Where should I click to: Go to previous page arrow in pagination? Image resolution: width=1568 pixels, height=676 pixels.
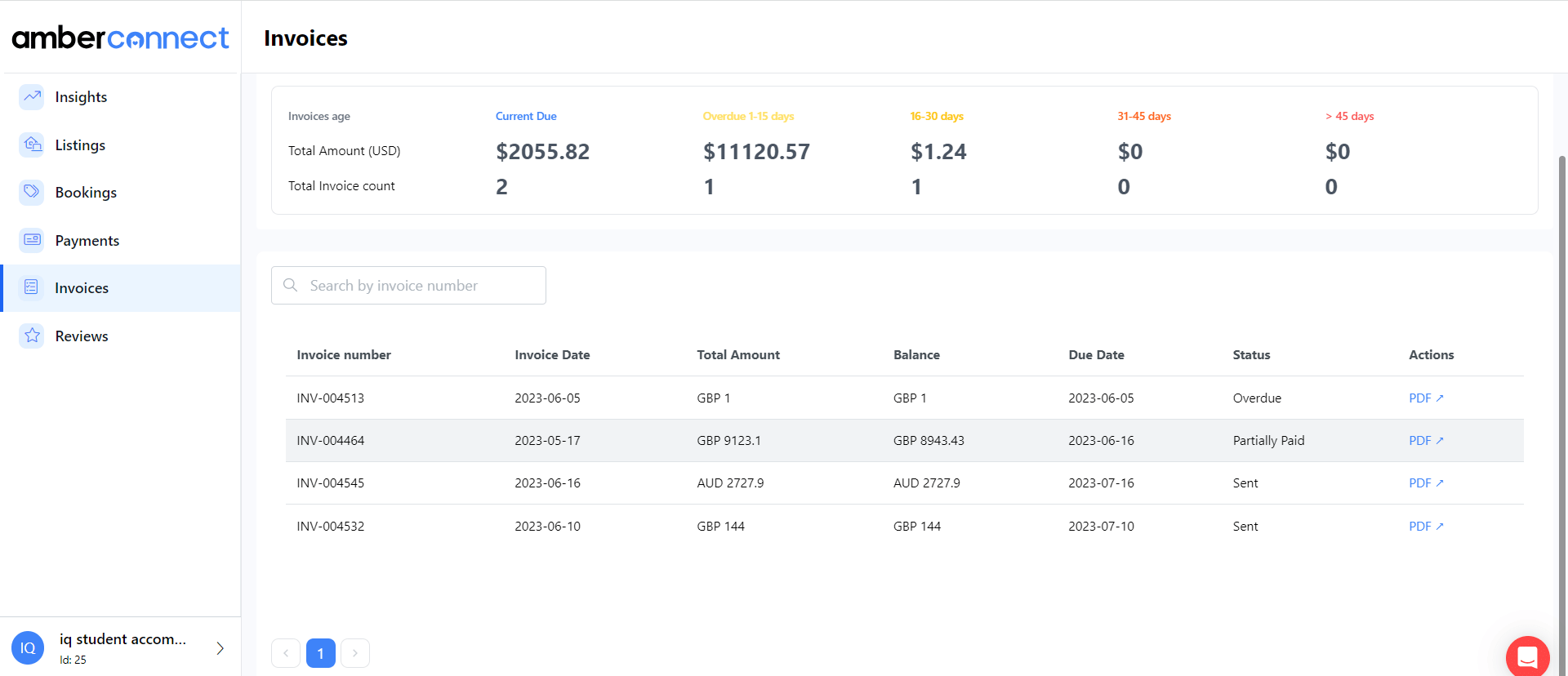(x=286, y=653)
